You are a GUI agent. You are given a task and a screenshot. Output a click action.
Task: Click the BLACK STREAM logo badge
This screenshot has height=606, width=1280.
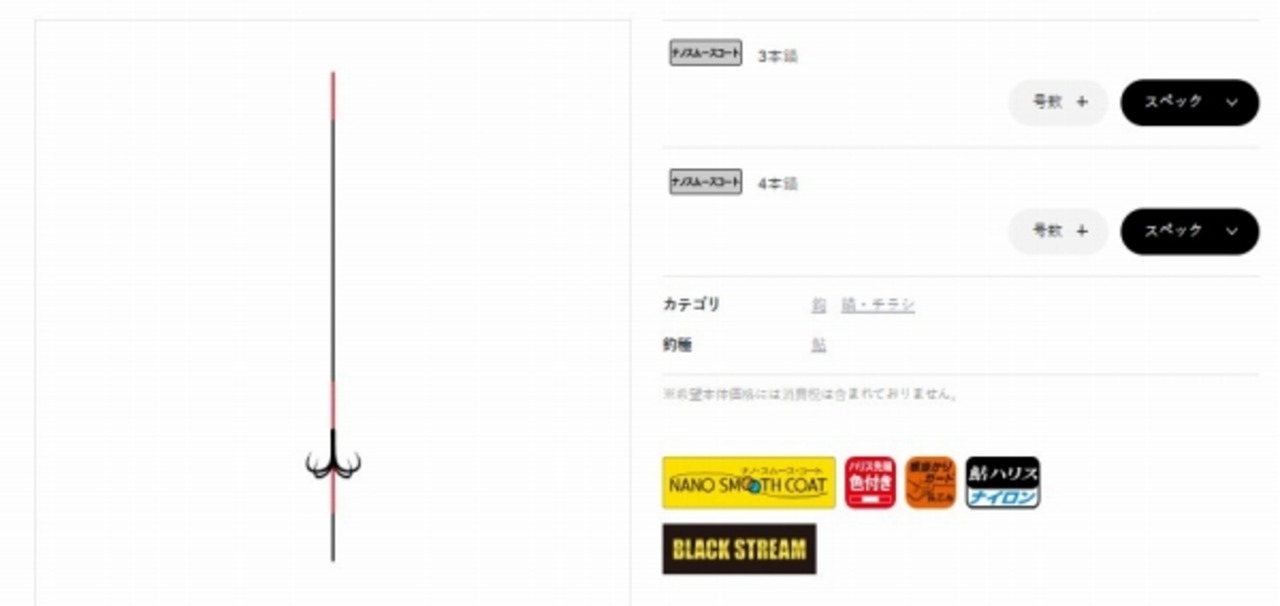click(739, 549)
